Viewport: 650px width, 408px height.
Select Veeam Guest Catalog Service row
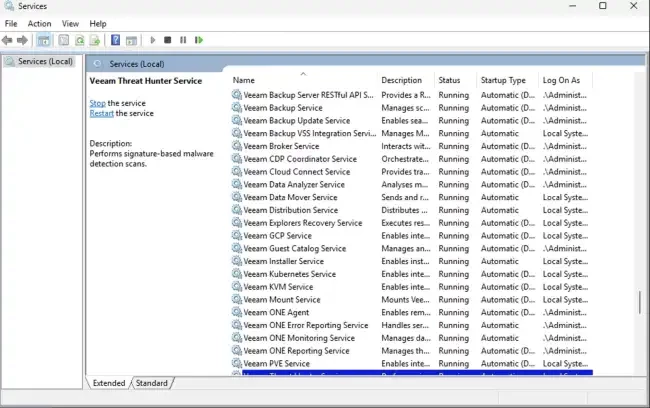[x=411, y=248]
